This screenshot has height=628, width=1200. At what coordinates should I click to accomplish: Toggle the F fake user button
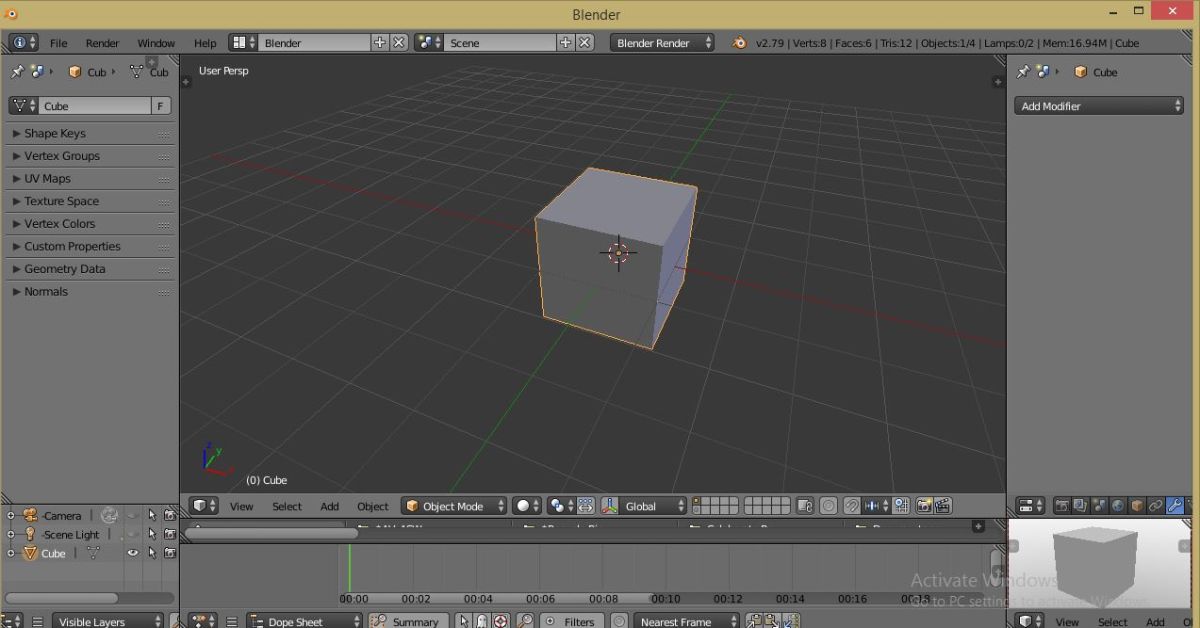161,106
